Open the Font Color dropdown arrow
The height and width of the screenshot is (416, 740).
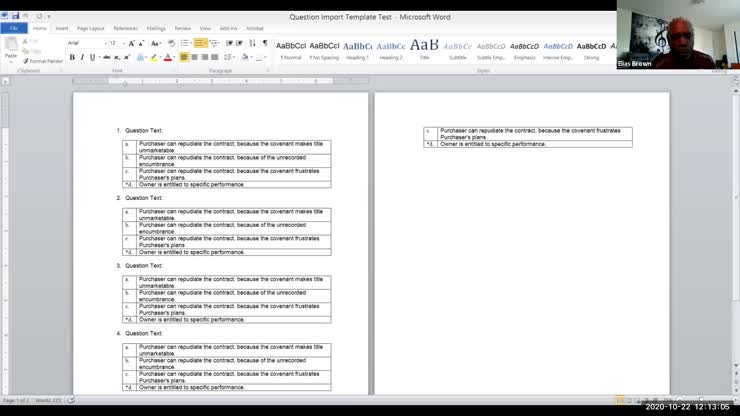174,58
